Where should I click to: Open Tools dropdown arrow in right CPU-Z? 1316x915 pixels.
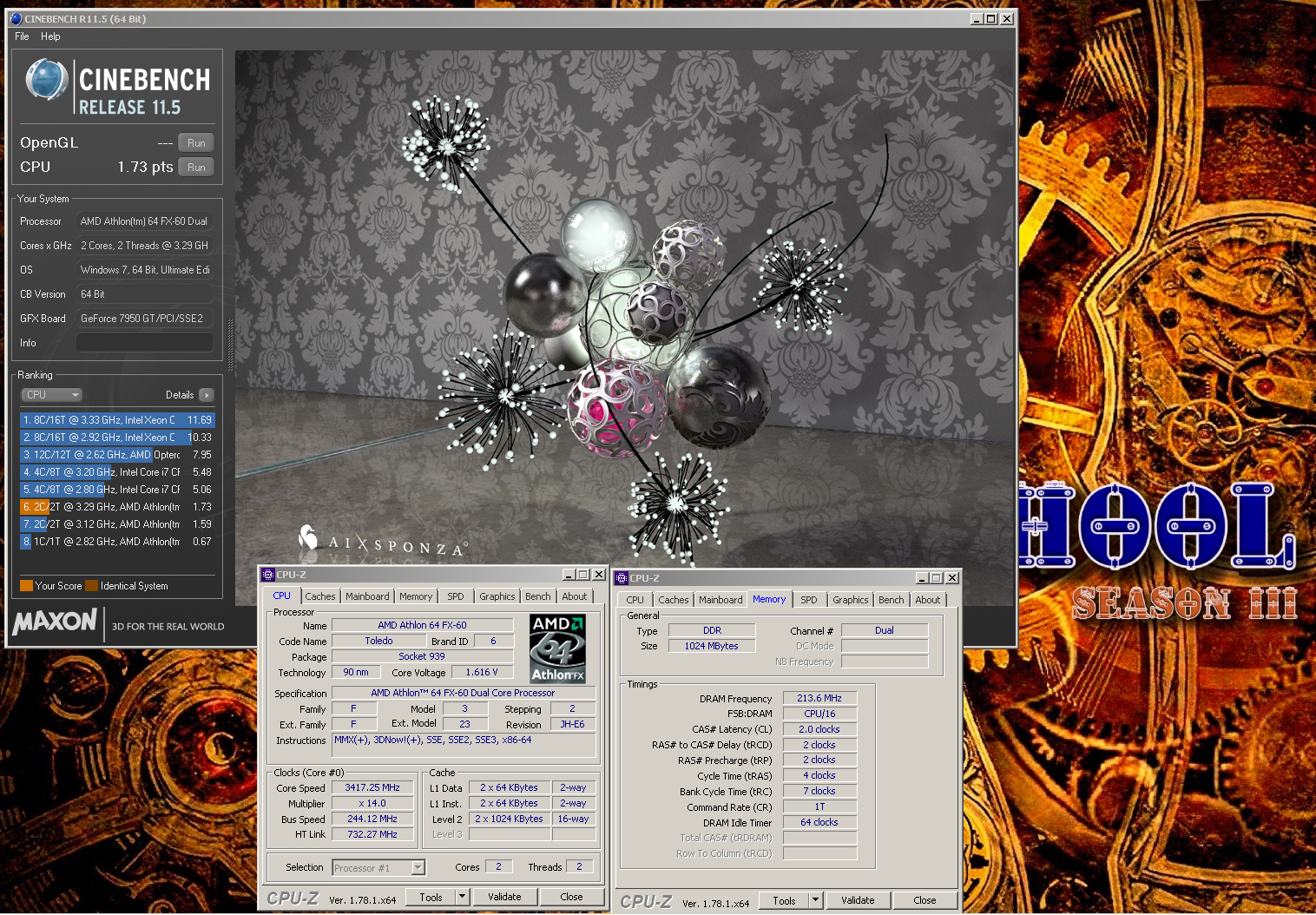click(816, 901)
